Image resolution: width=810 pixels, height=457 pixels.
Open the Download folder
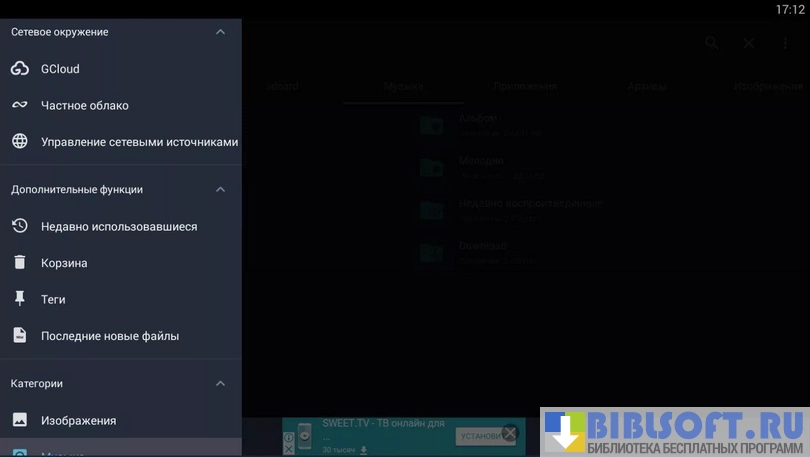485,252
